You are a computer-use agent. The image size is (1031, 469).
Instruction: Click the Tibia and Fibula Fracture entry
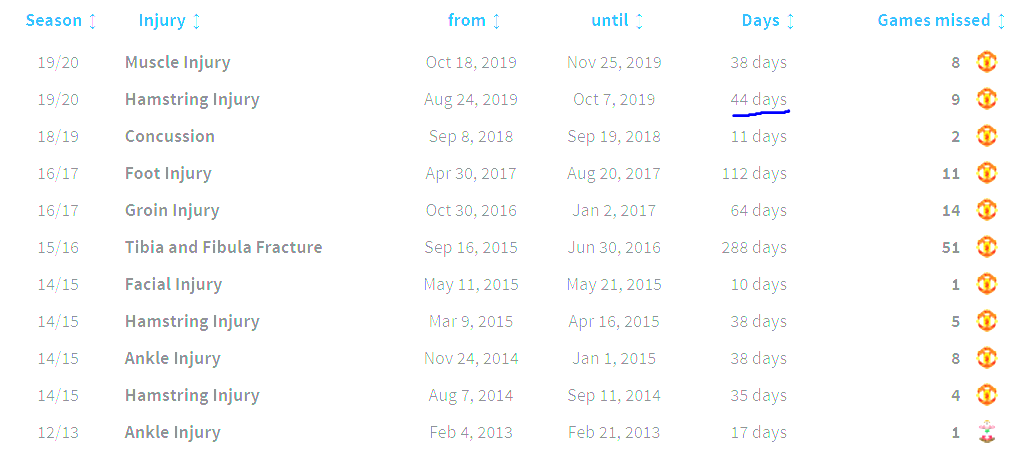click(x=223, y=247)
